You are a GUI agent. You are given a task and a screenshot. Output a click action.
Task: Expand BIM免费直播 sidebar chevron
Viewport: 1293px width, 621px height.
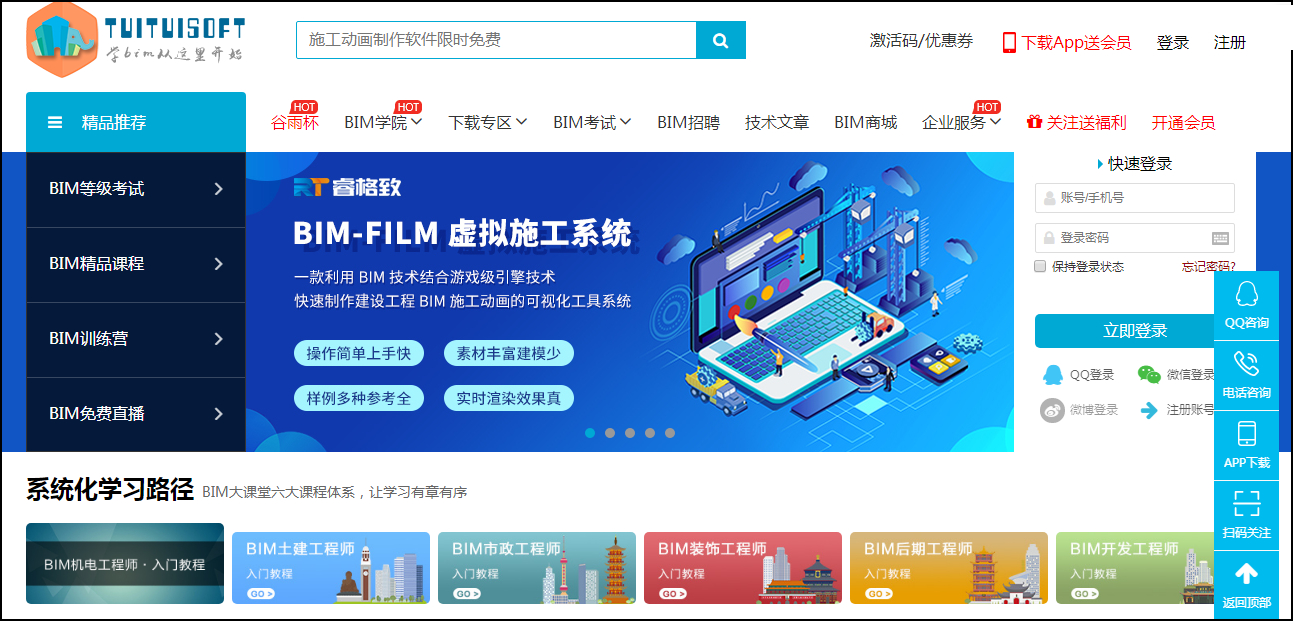218,414
